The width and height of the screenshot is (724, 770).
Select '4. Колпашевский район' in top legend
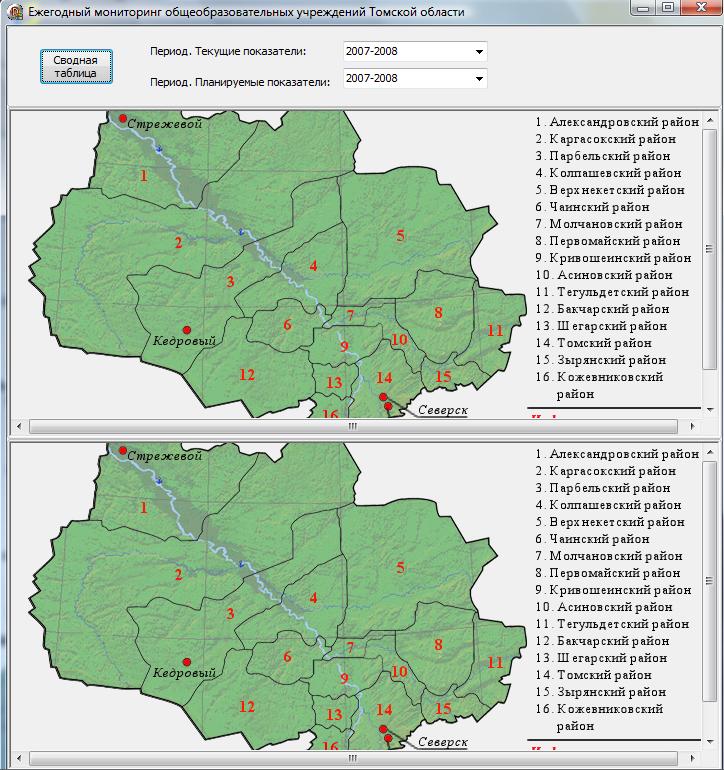click(609, 173)
